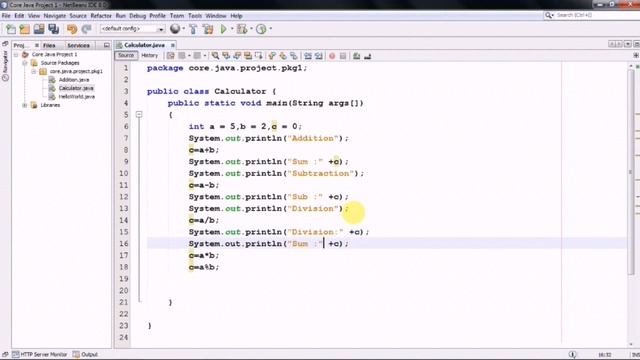Click line number 19 in the gutter
This screenshot has width=640, height=360.
[x=125, y=279]
